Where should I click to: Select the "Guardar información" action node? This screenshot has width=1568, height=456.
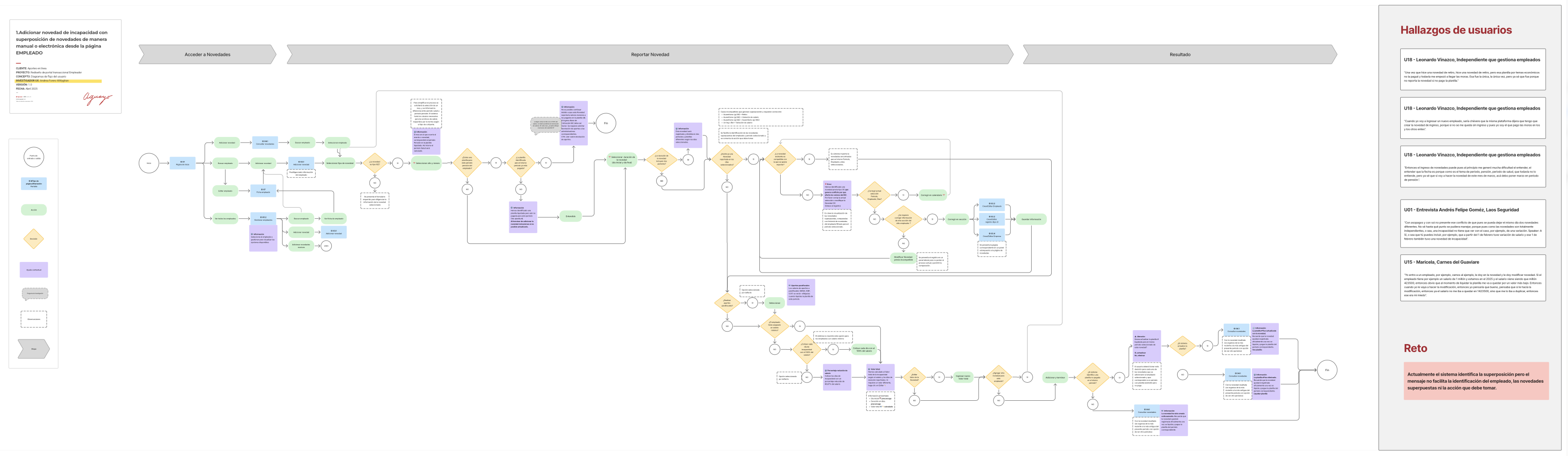(x=1031, y=220)
